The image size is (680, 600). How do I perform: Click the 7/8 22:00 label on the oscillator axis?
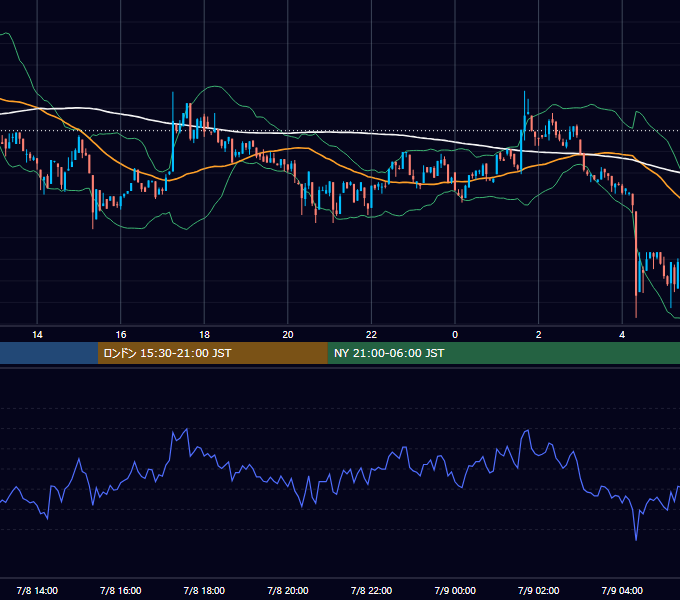tap(371, 590)
